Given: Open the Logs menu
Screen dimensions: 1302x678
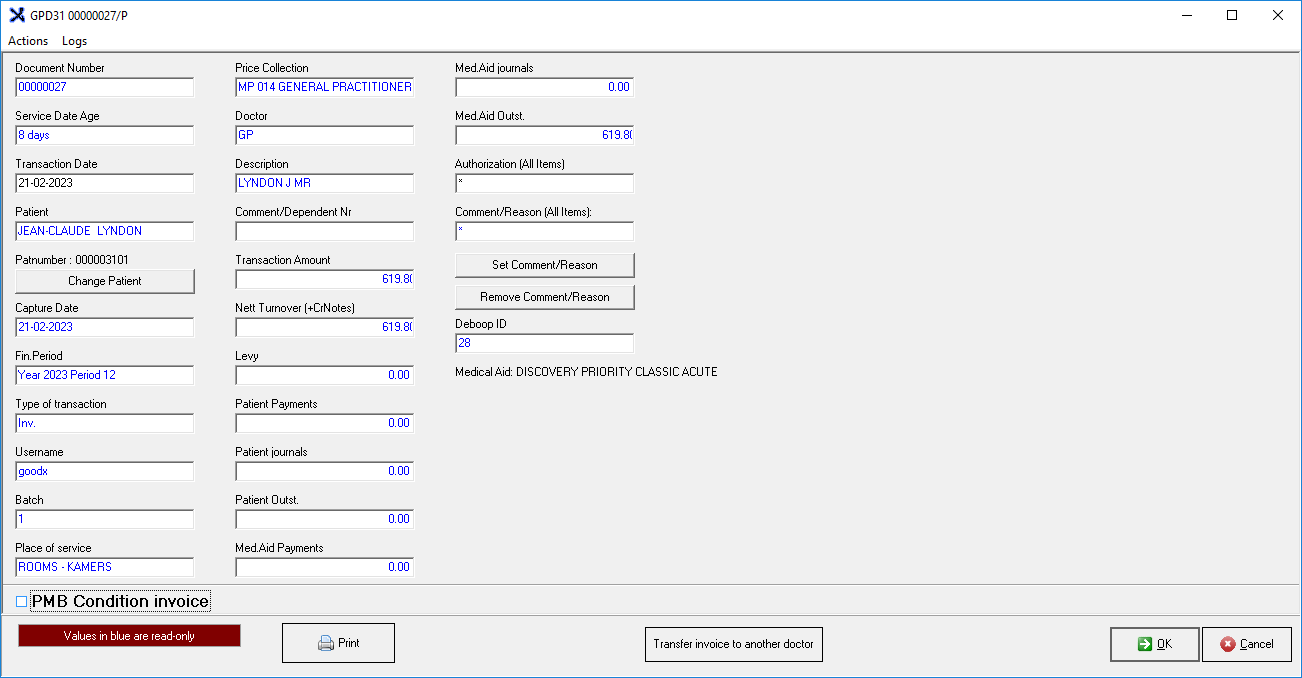Looking at the screenshot, I should [74, 41].
